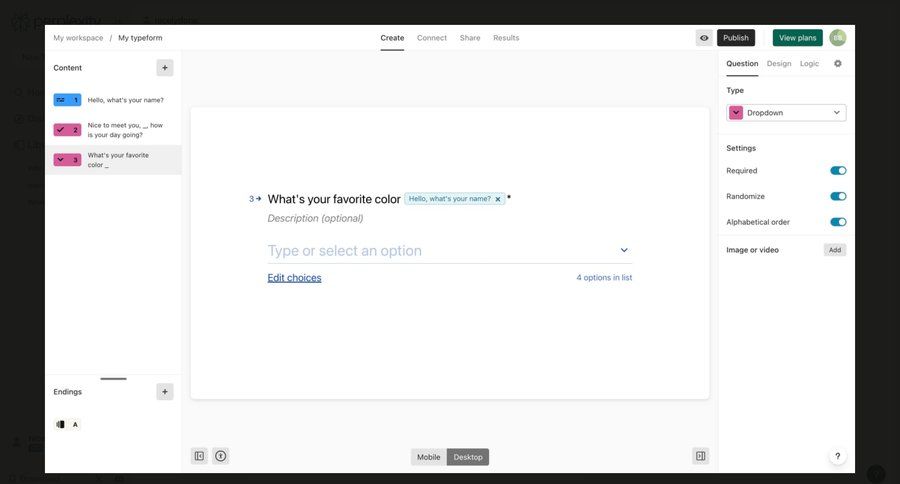Switch to the Share tab
Image resolution: width=900 pixels, height=484 pixels.
tap(470, 38)
